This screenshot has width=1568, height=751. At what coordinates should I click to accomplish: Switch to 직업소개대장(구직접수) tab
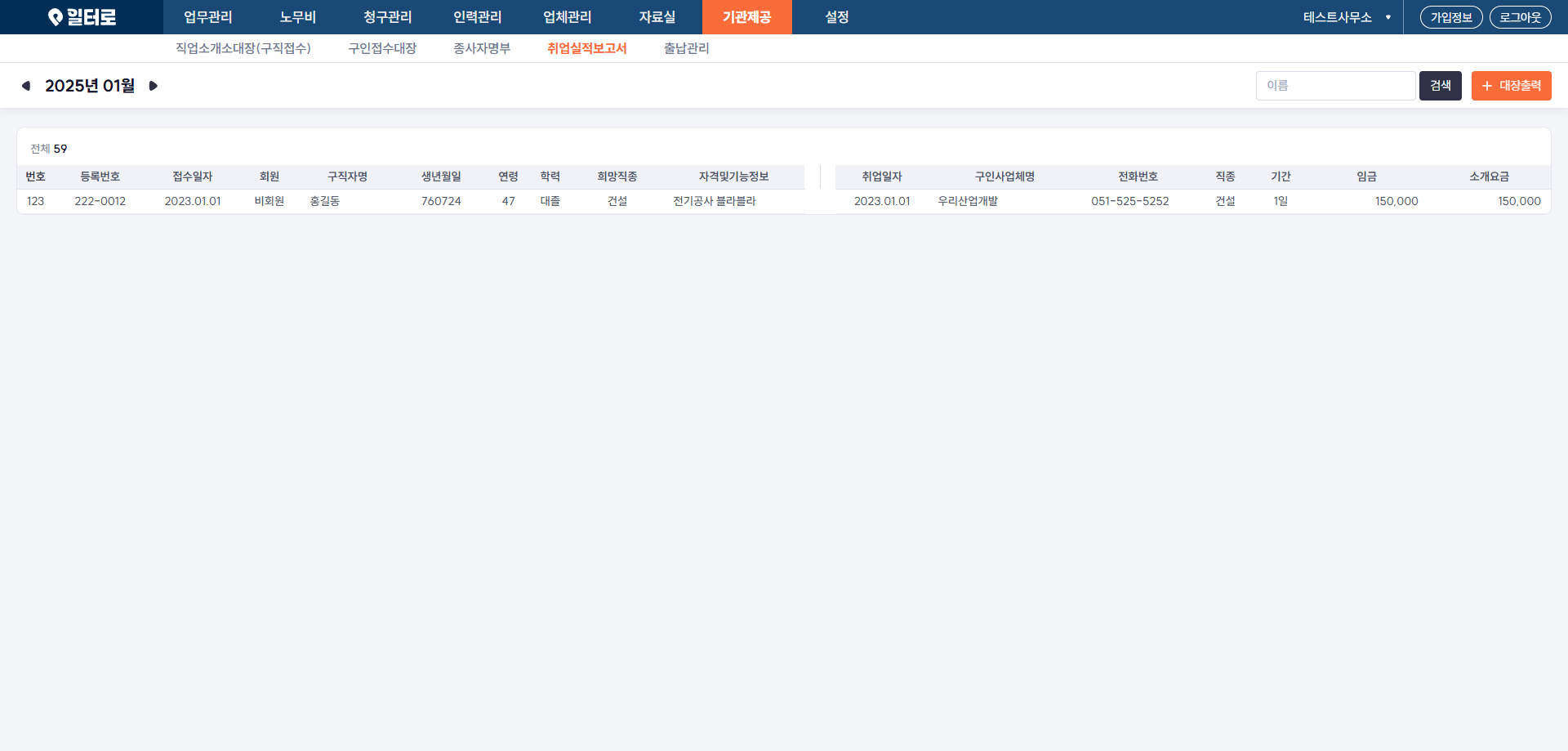coord(243,48)
